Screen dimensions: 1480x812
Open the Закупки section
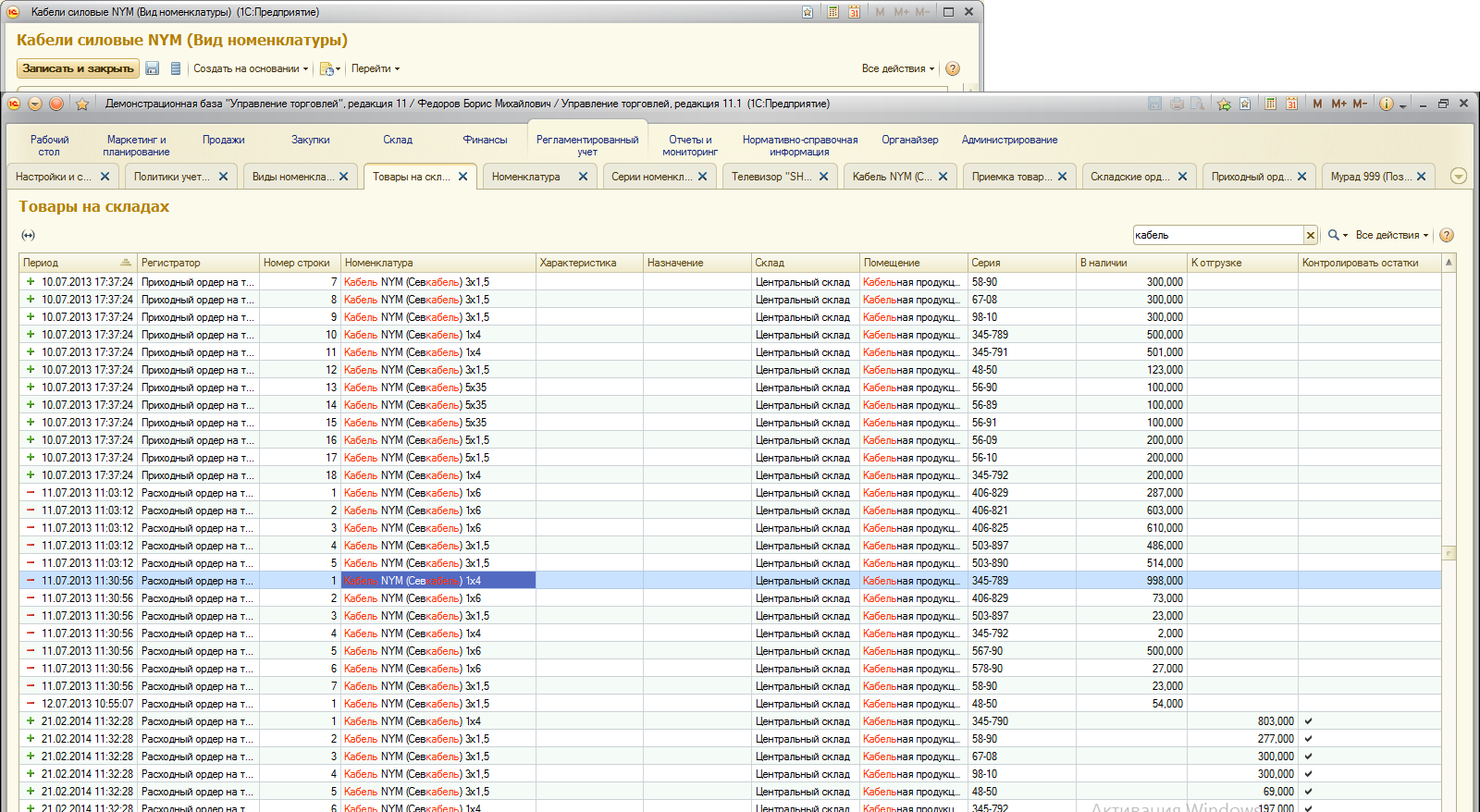(x=311, y=140)
